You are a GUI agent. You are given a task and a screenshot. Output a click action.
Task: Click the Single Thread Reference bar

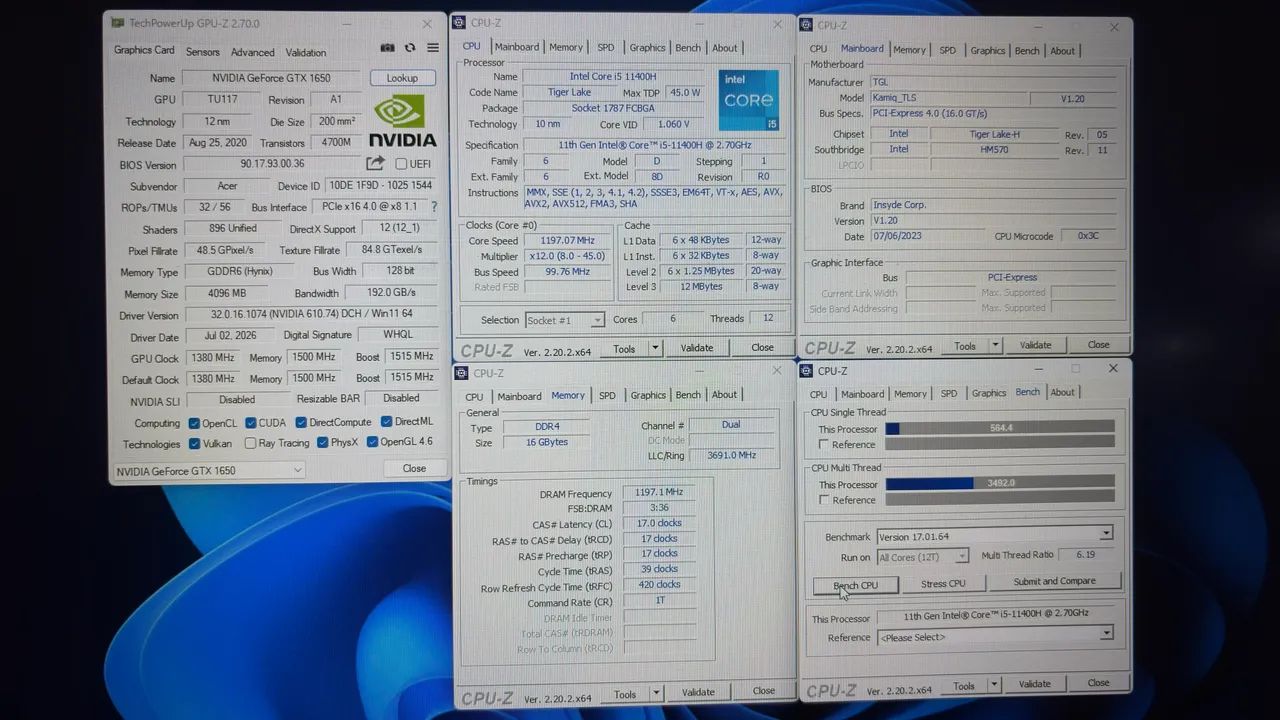[x=1000, y=443]
